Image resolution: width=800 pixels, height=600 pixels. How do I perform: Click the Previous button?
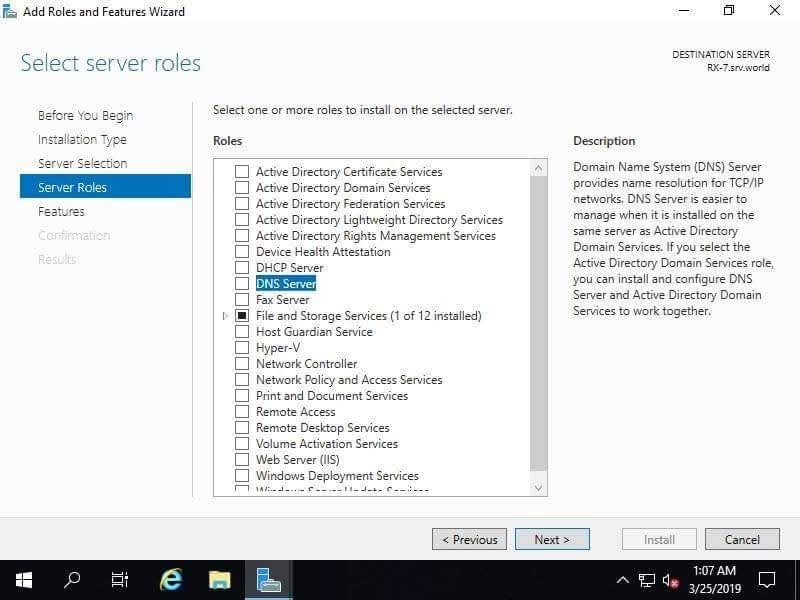click(x=469, y=539)
